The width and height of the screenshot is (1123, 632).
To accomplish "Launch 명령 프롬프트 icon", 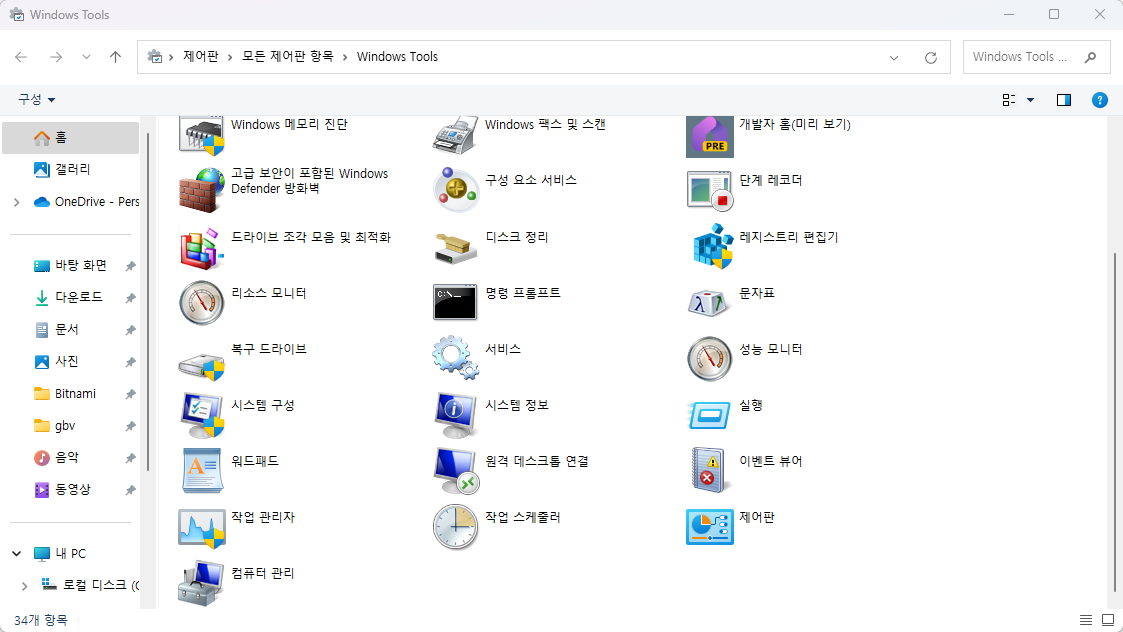I will (455, 302).
